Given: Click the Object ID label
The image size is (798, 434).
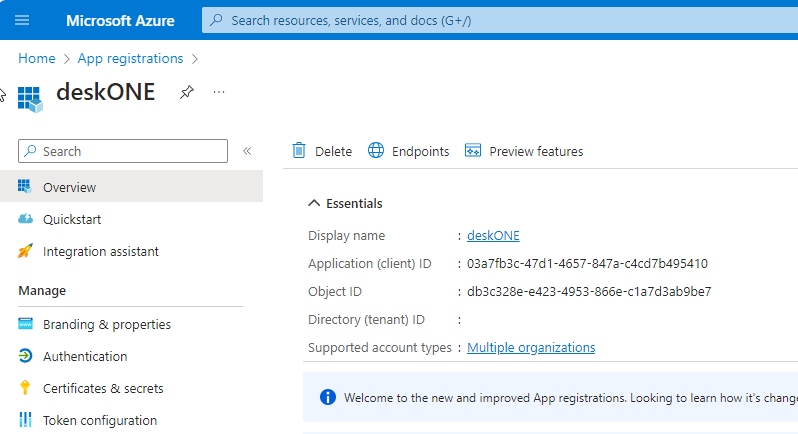Looking at the screenshot, I should 334,292.
